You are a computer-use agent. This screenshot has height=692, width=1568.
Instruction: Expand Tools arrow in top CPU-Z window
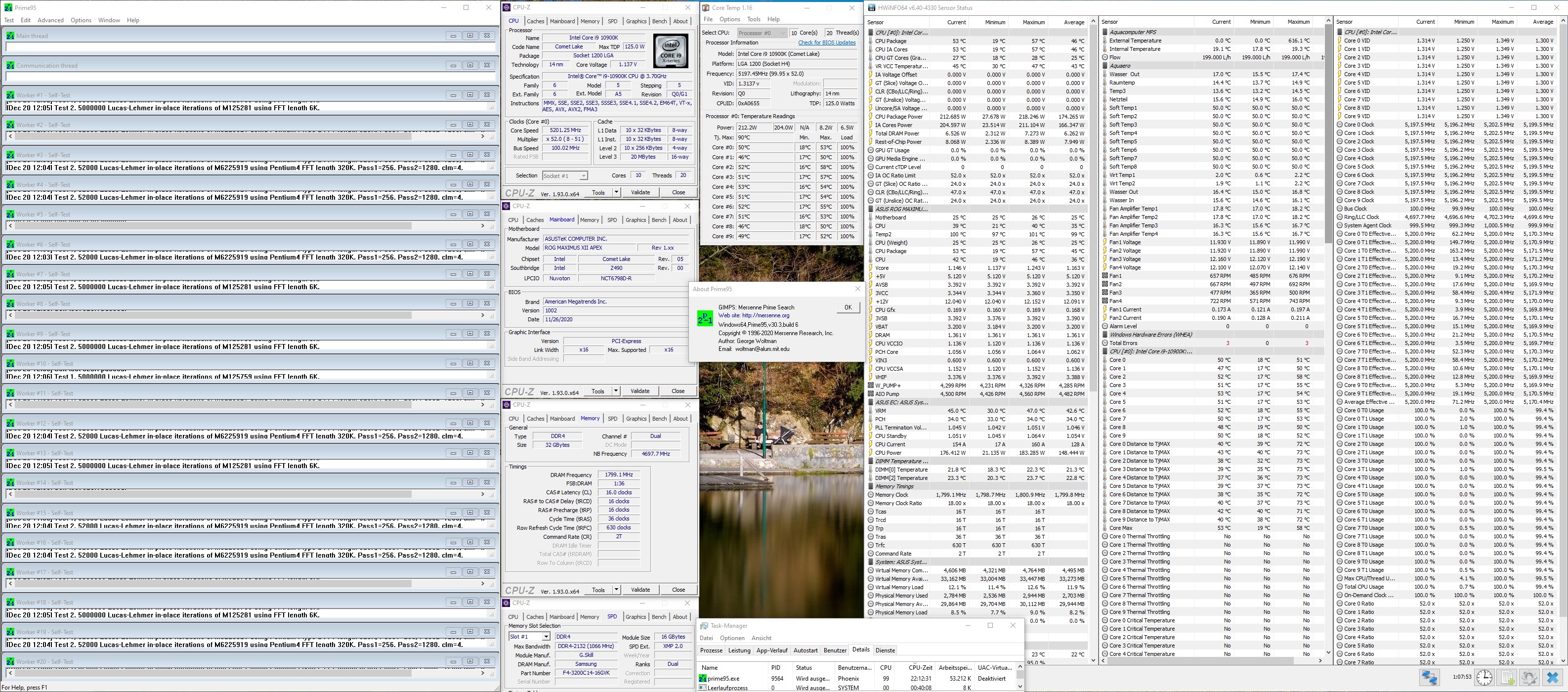616,192
